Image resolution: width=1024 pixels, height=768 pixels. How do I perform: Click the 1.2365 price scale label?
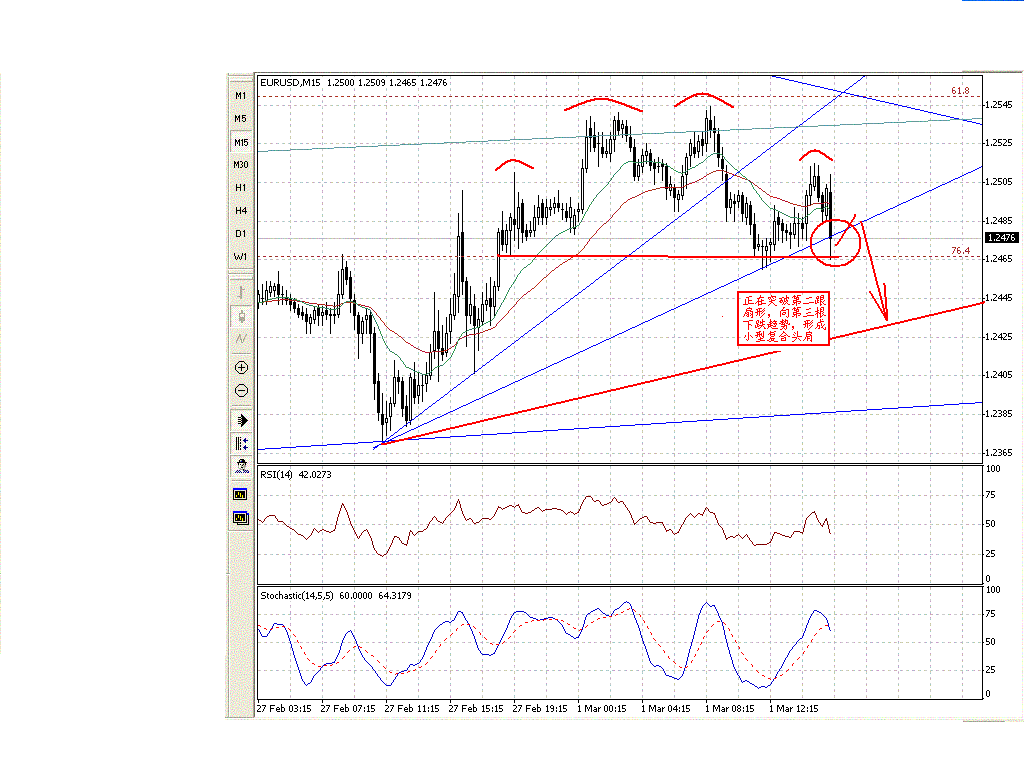[x=999, y=453]
